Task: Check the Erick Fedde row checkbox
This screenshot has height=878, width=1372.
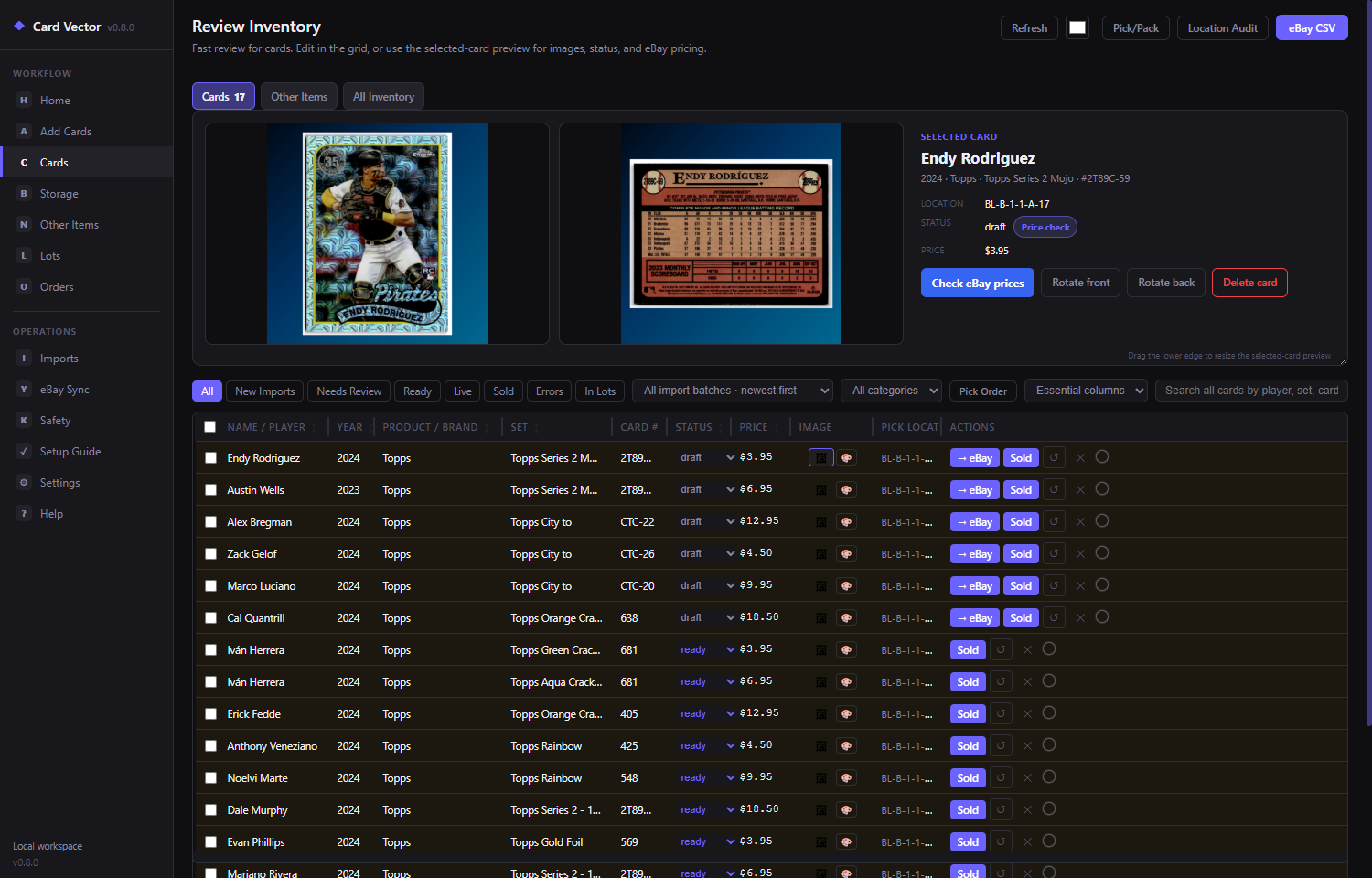Action: pos(210,714)
